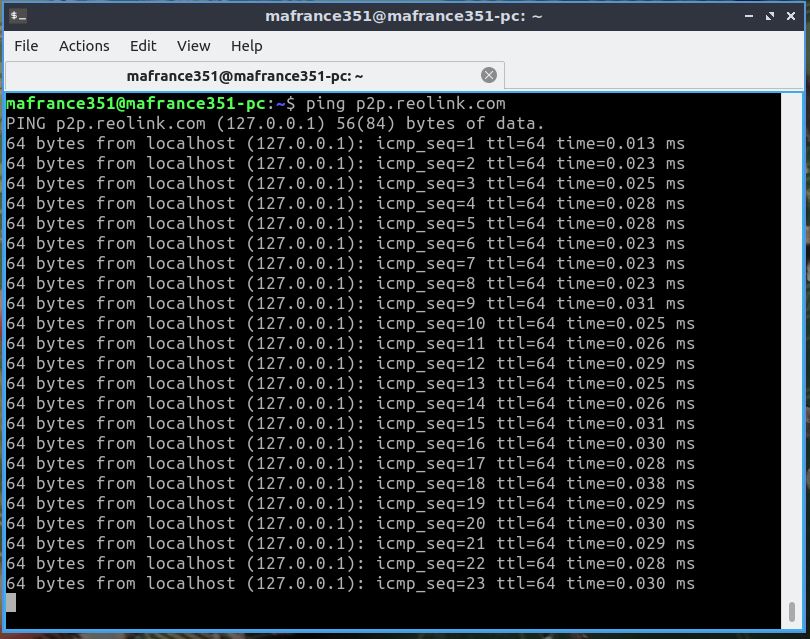This screenshot has width=810, height=639.
Task: Close the terminal tab with the X icon
Action: coord(489,75)
